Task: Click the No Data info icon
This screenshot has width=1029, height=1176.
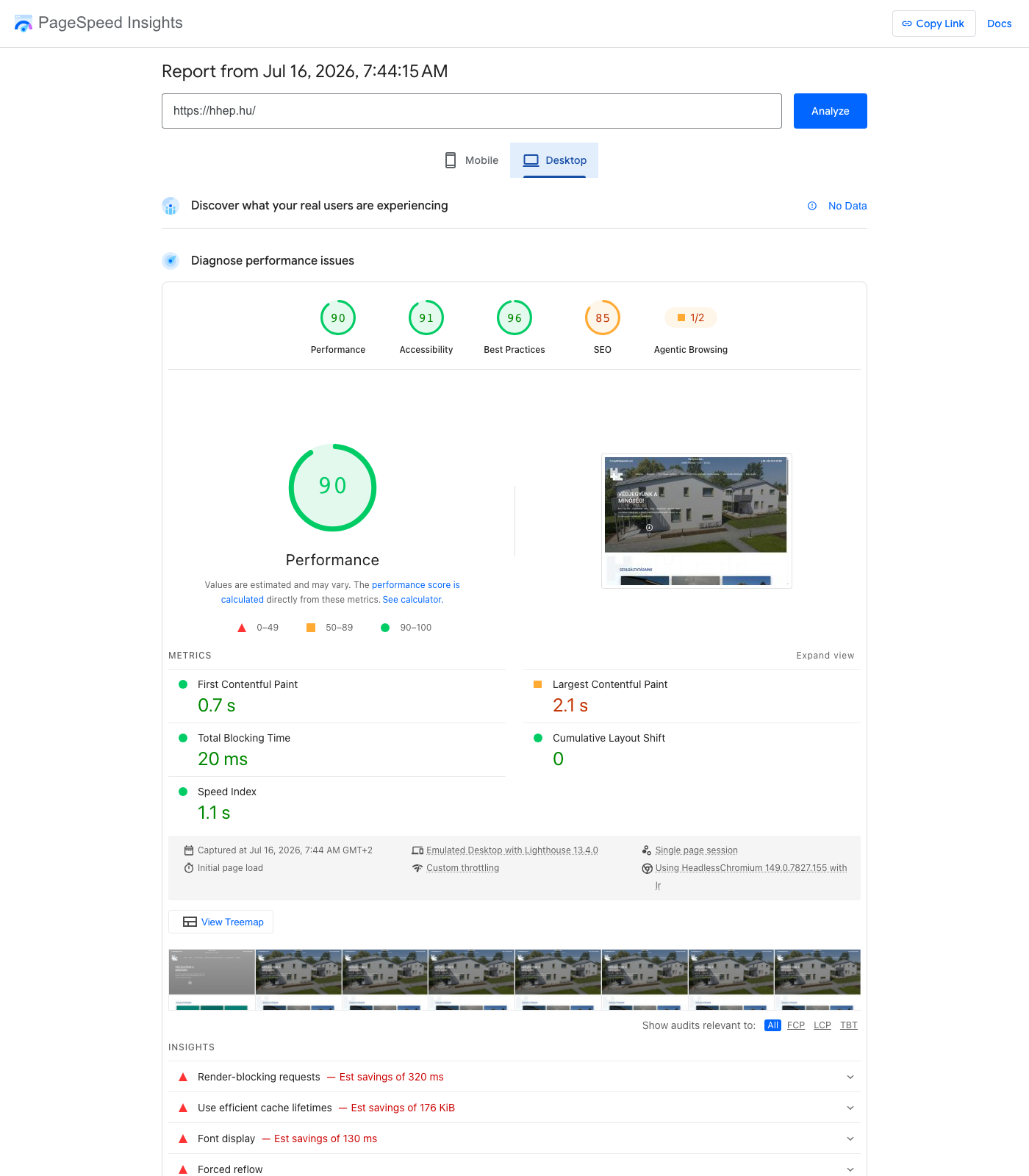Action: point(812,206)
